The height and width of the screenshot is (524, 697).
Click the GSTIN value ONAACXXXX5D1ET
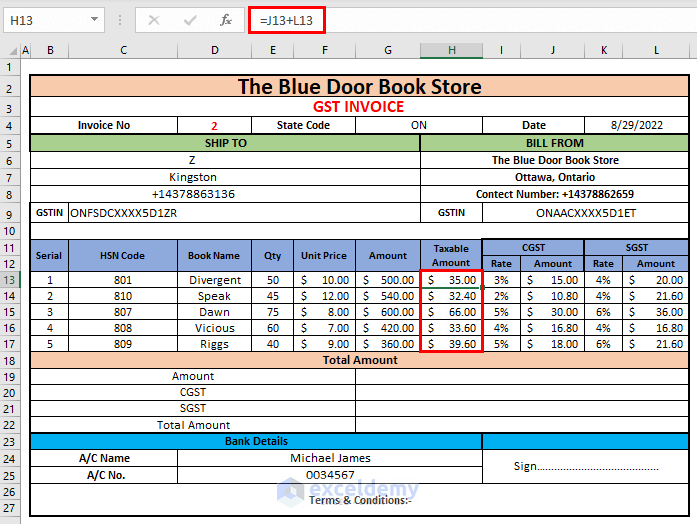(585, 213)
